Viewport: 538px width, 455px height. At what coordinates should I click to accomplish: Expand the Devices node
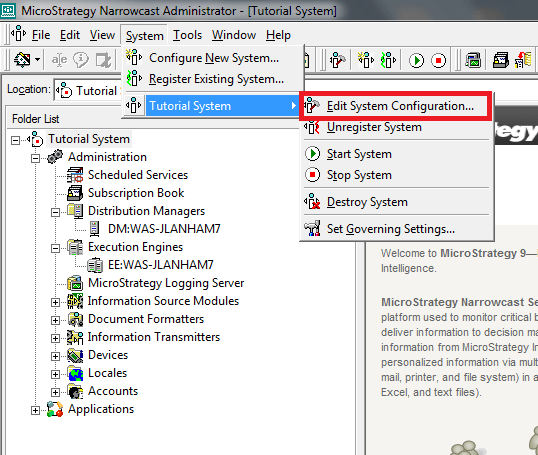pyautogui.click(x=55, y=356)
